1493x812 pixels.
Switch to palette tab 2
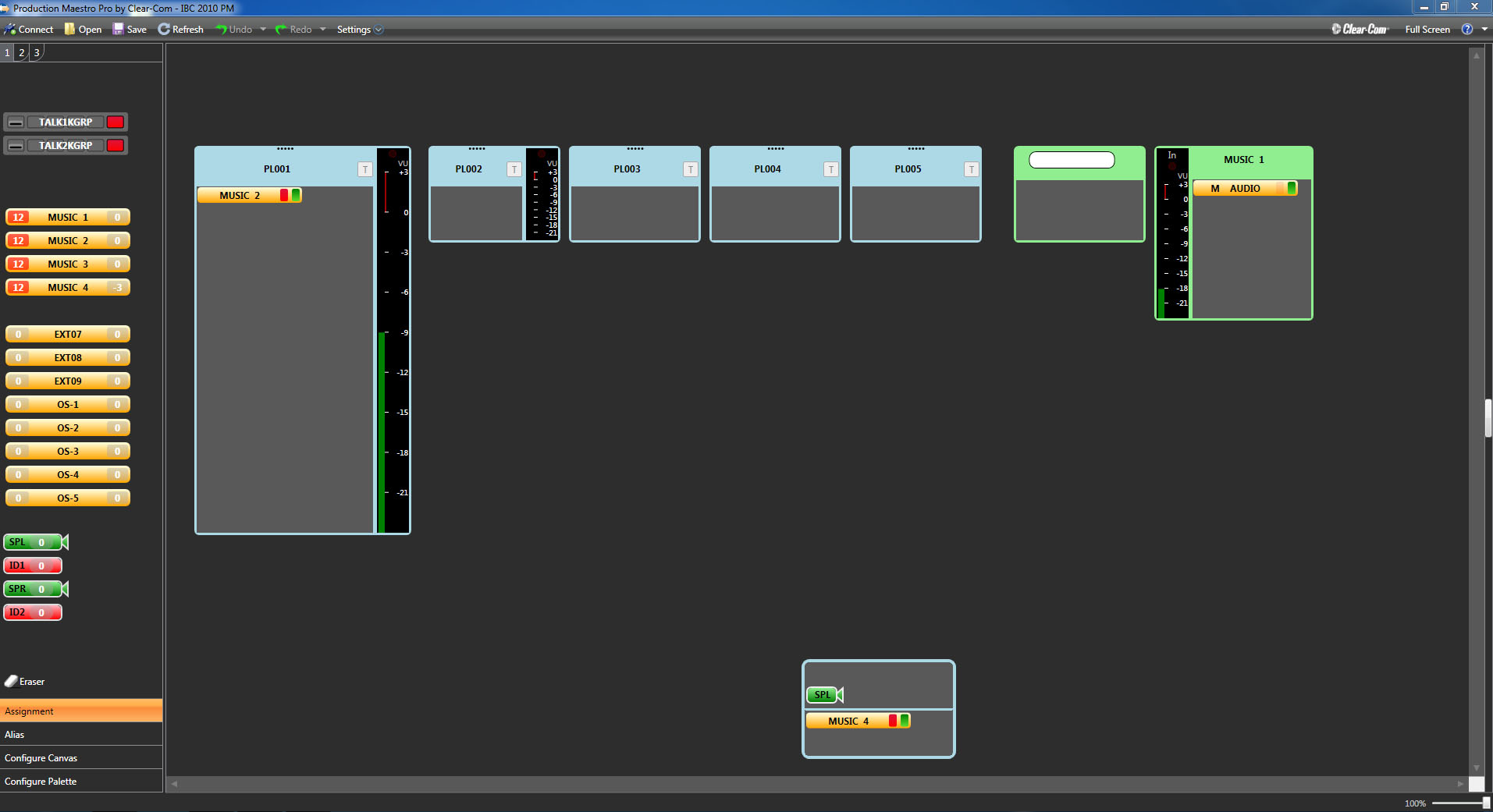(22, 53)
